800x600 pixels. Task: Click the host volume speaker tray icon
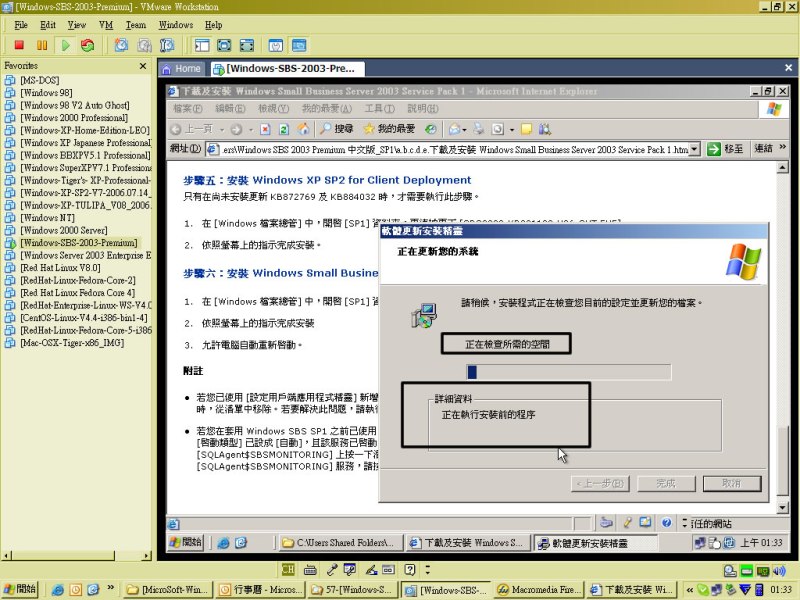pos(779,570)
